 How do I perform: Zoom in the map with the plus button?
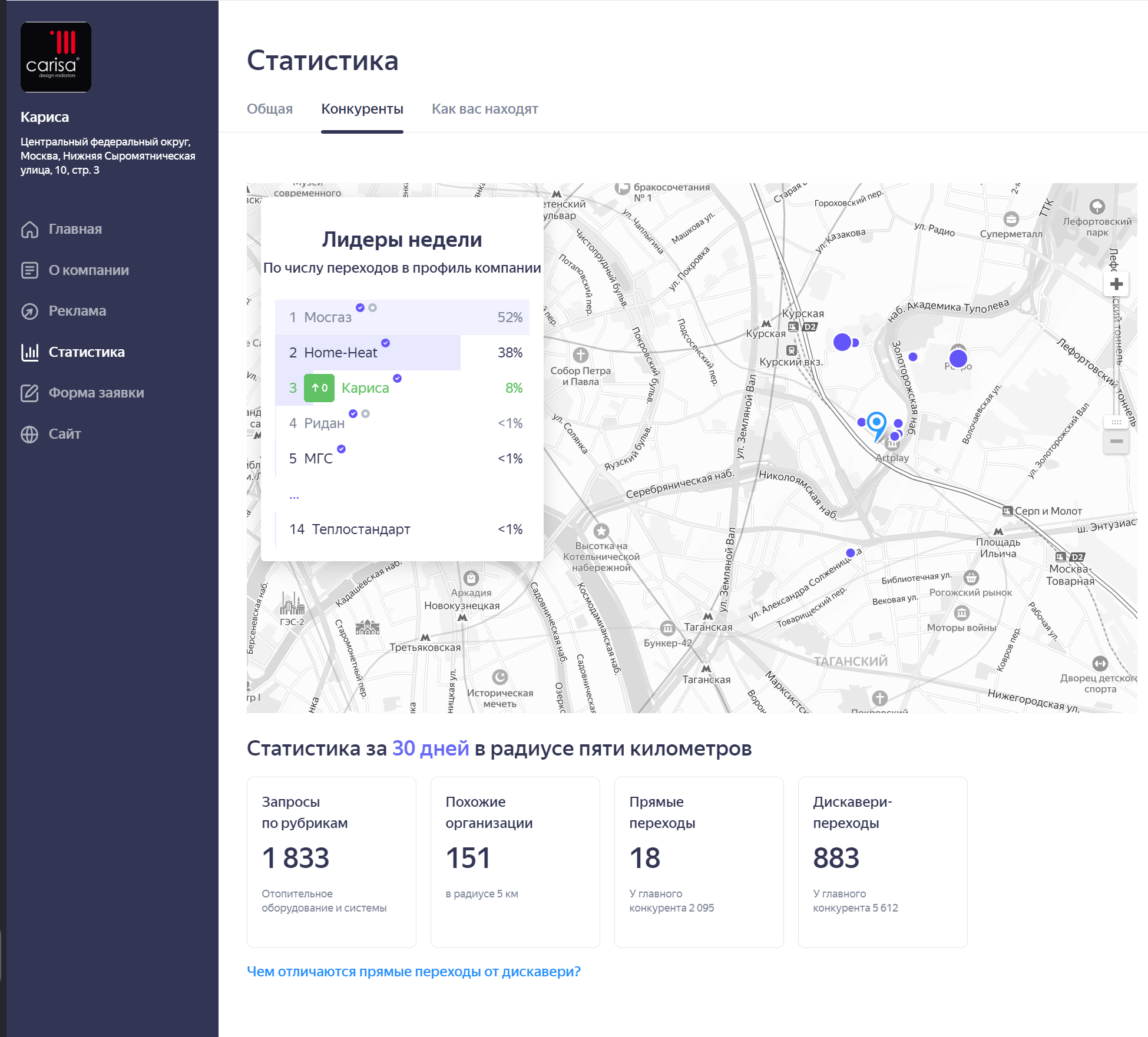pos(1116,284)
